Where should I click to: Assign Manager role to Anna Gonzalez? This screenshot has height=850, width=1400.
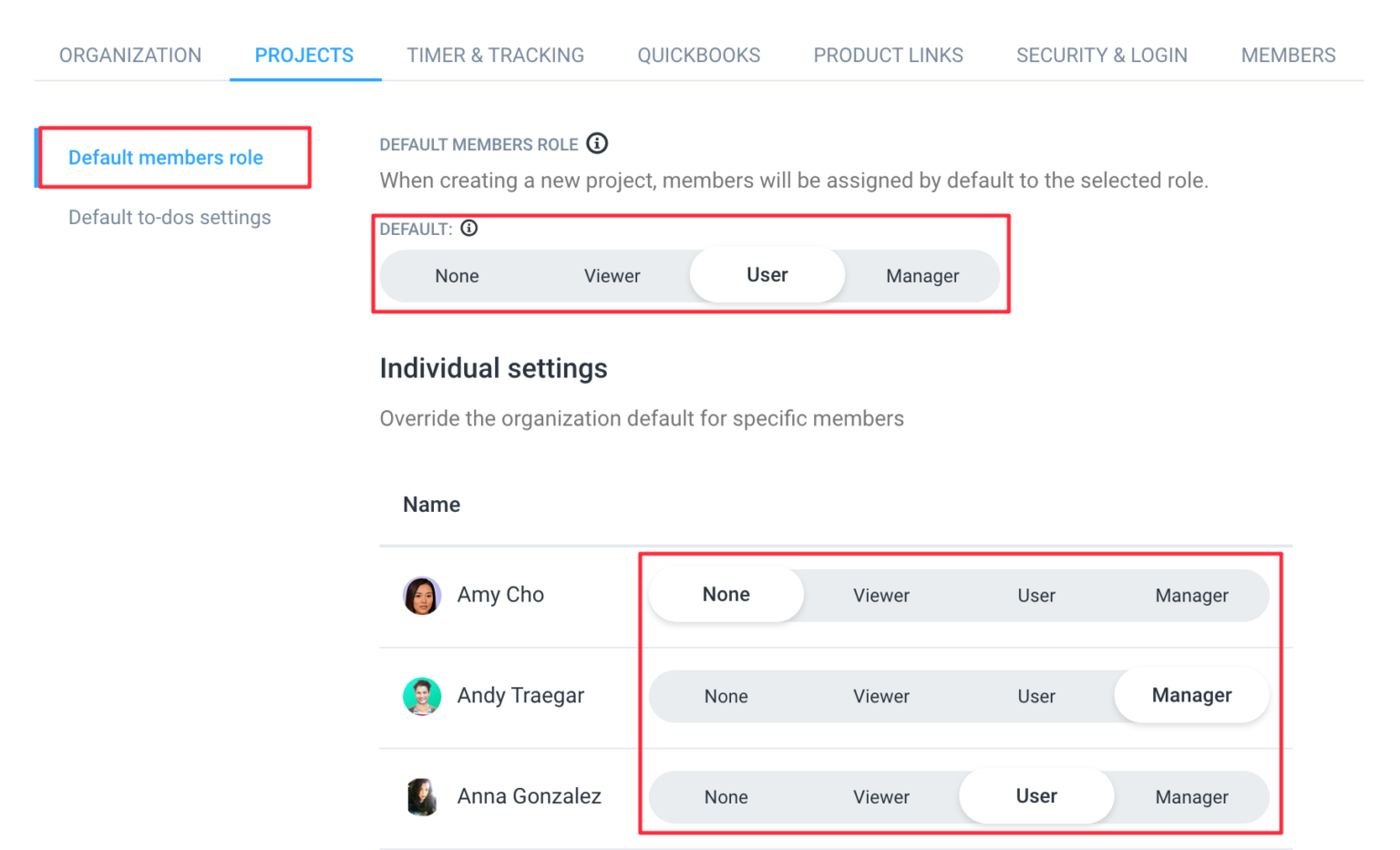click(1191, 796)
